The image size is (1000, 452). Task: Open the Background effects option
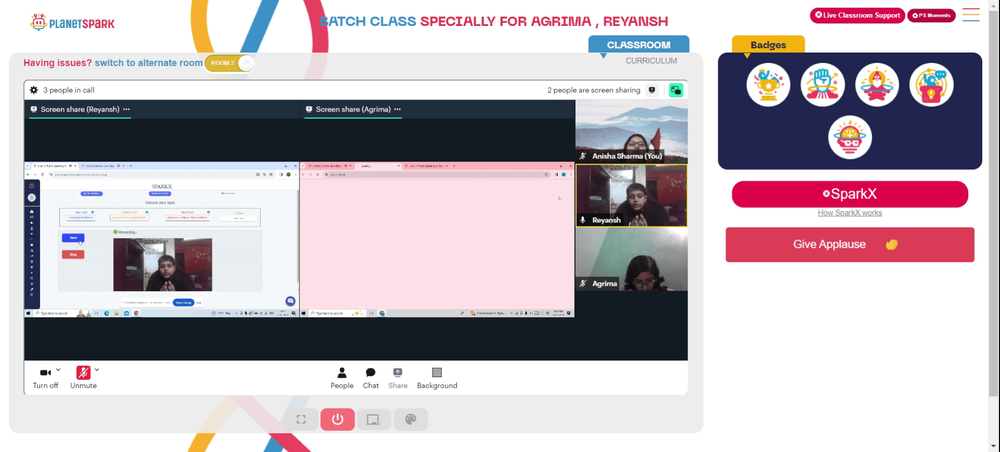click(x=437, y=378)
